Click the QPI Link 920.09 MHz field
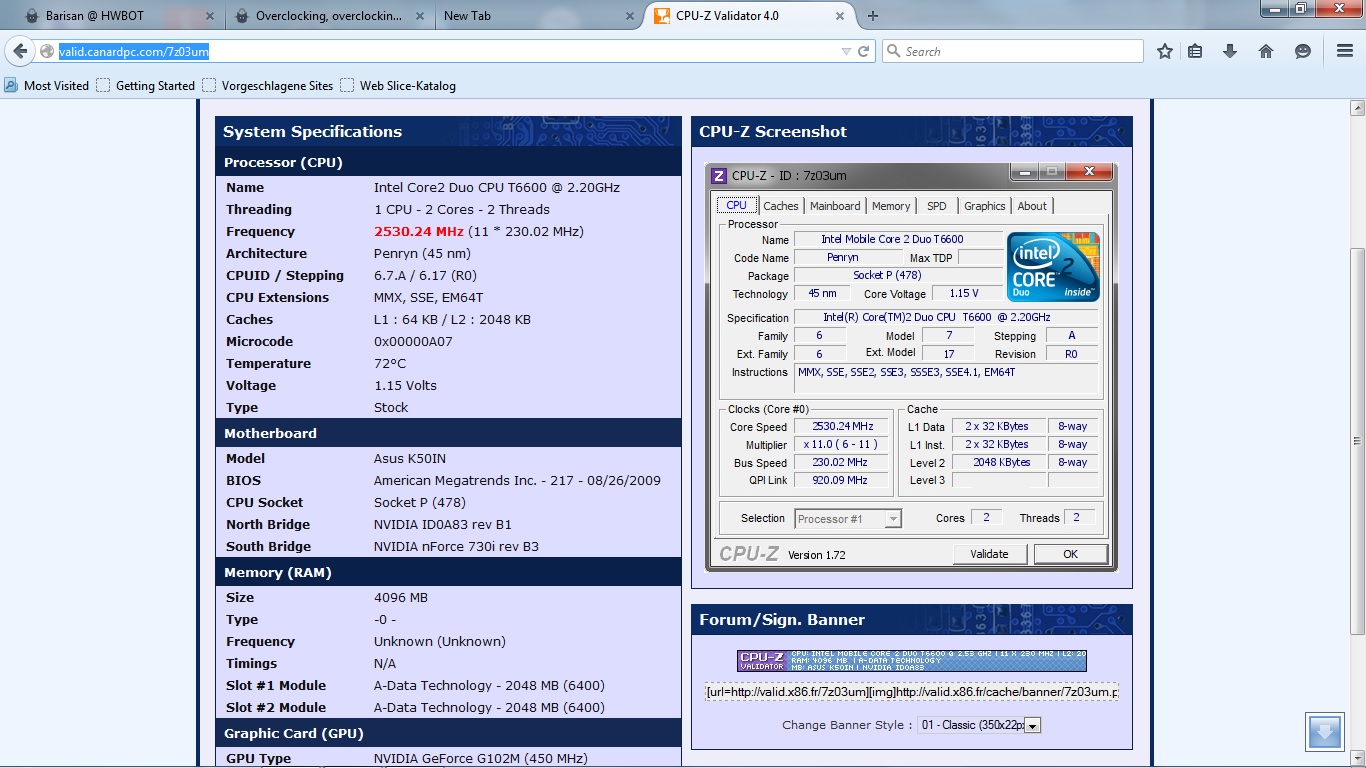 pos(842,480)
